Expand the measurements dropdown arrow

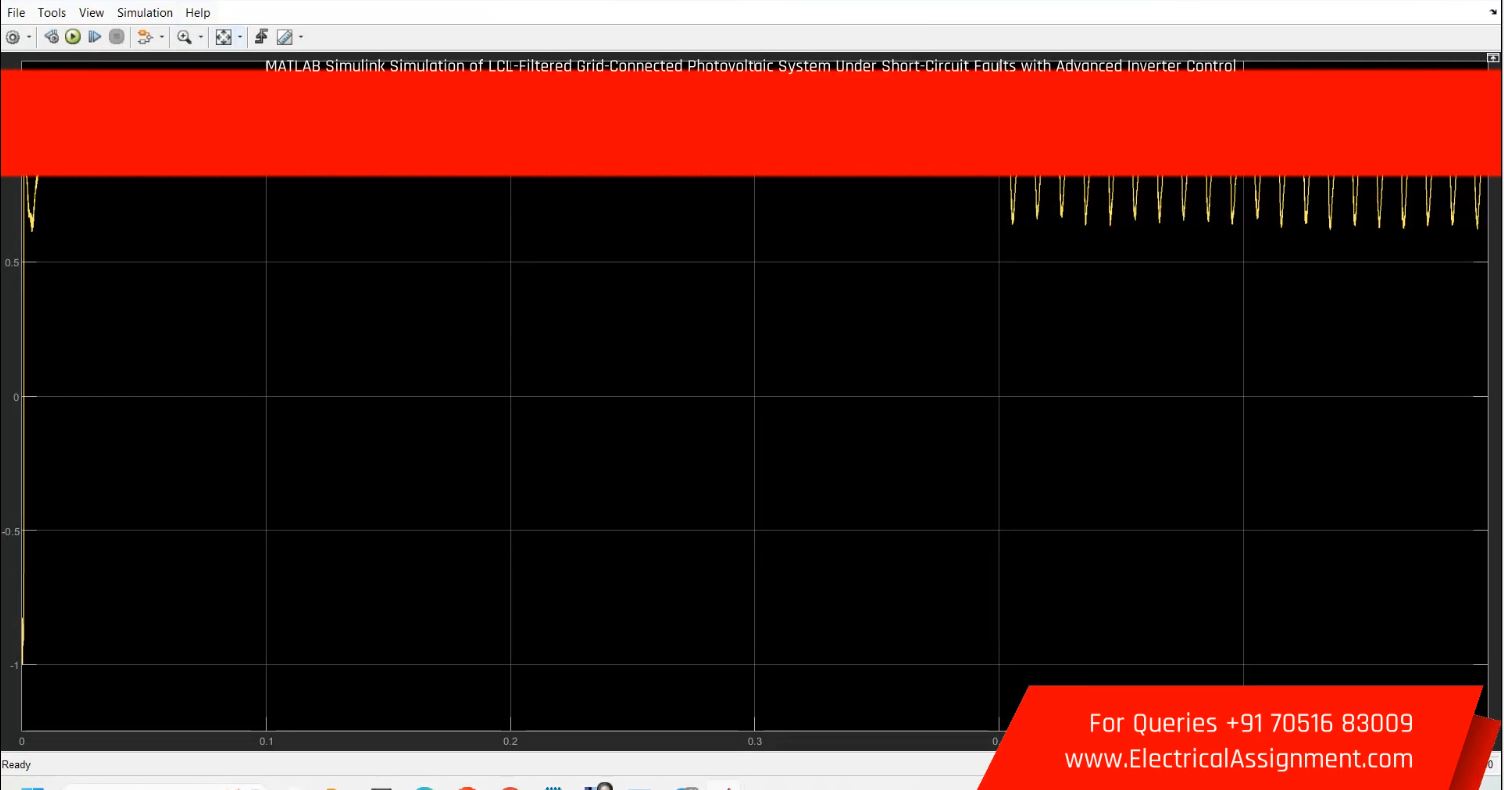pos(301,38)
